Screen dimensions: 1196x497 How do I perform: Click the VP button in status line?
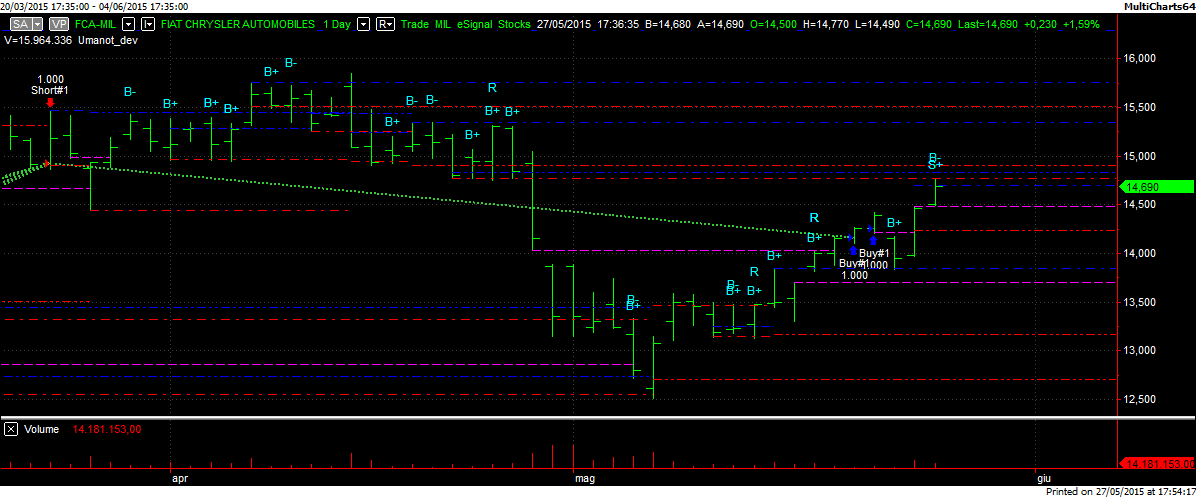59,23
